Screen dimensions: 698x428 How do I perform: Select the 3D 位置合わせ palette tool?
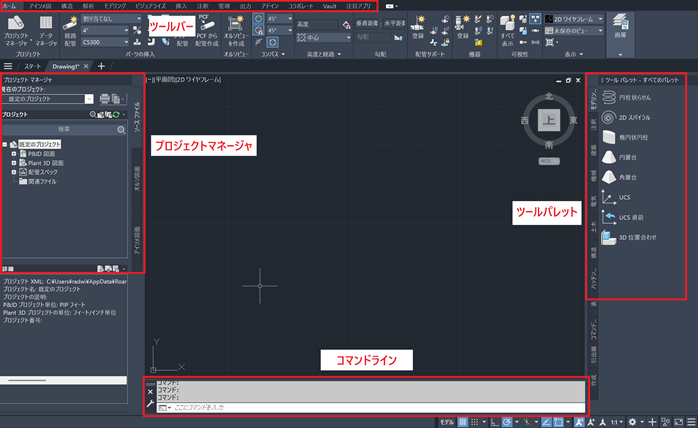629,237
